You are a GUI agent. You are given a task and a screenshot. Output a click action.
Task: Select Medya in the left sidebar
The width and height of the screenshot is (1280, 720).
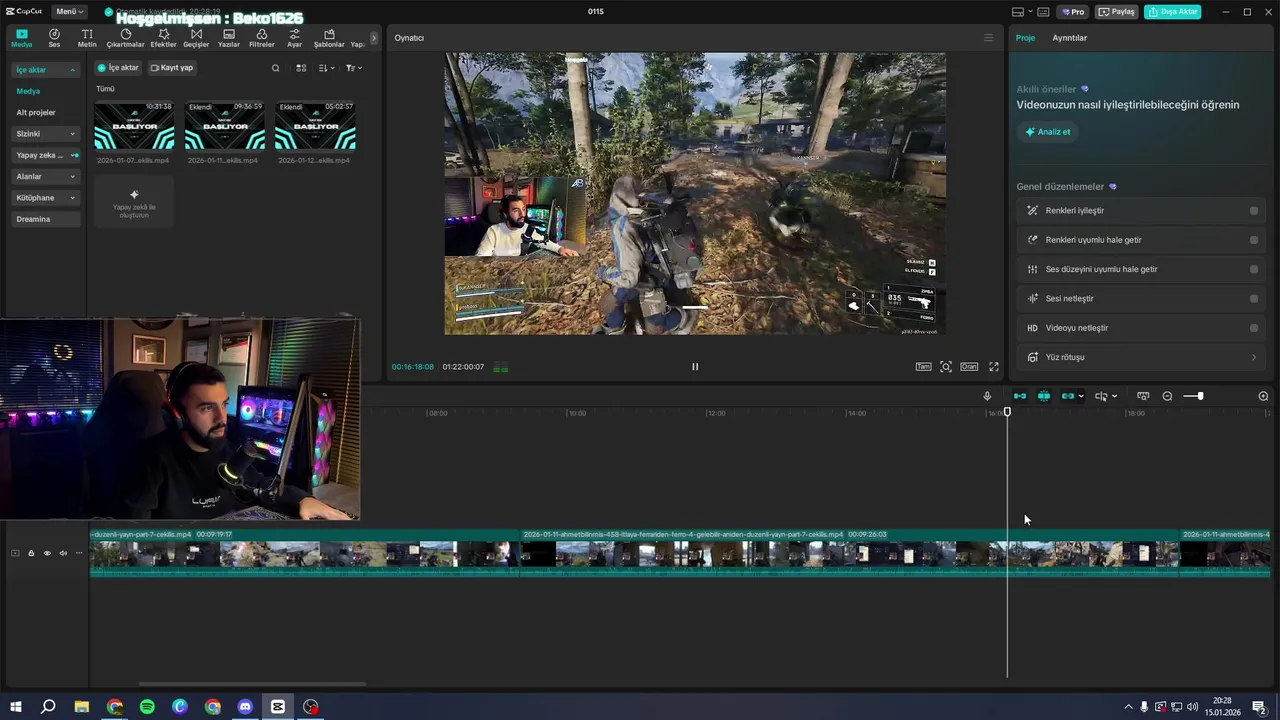[28, 91]
